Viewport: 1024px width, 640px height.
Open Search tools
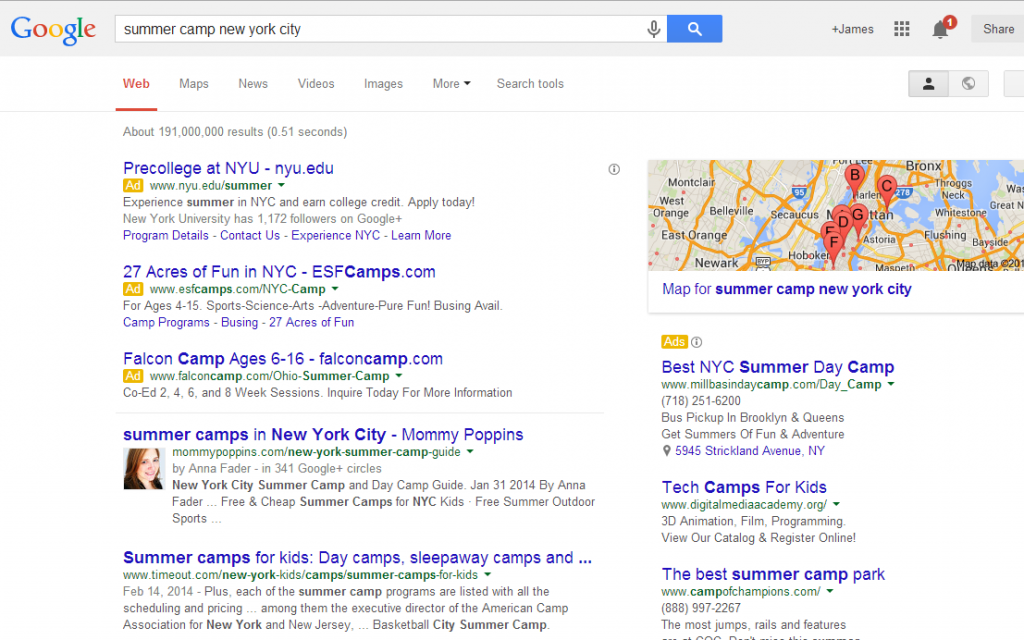coord(530,84)
